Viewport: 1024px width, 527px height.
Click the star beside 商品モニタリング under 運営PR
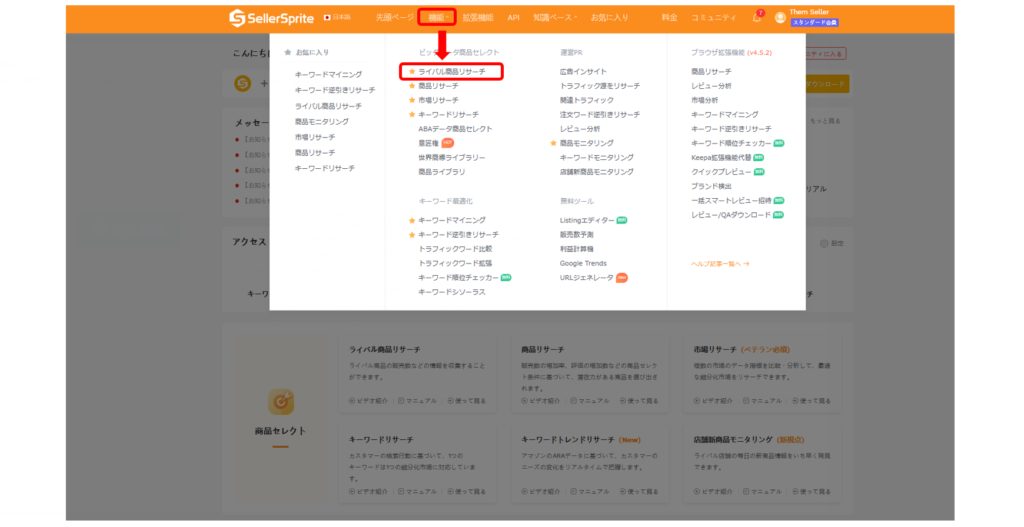(x=553, y=143)
